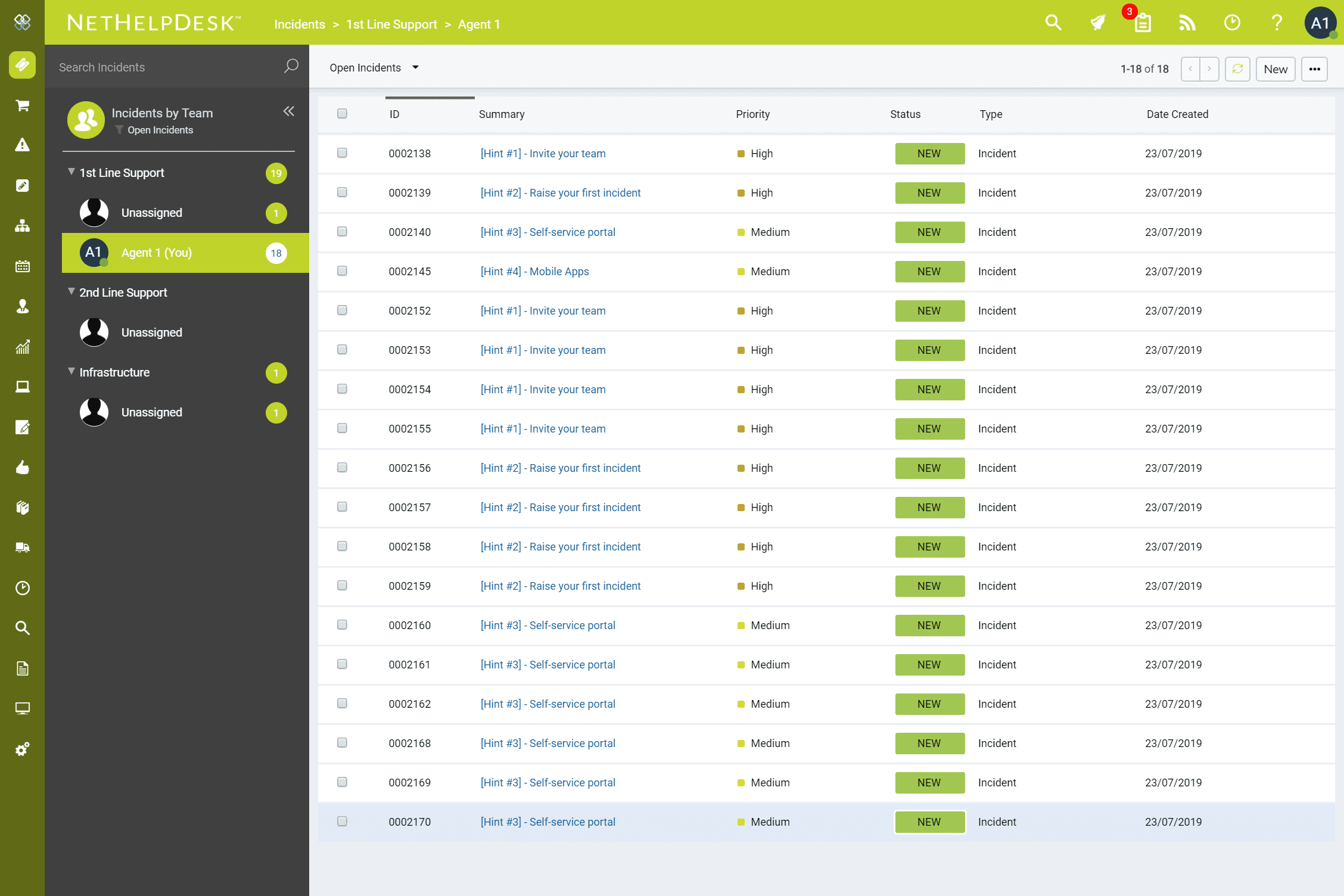Check the row for incident 0002170

(x=342, y=822)
